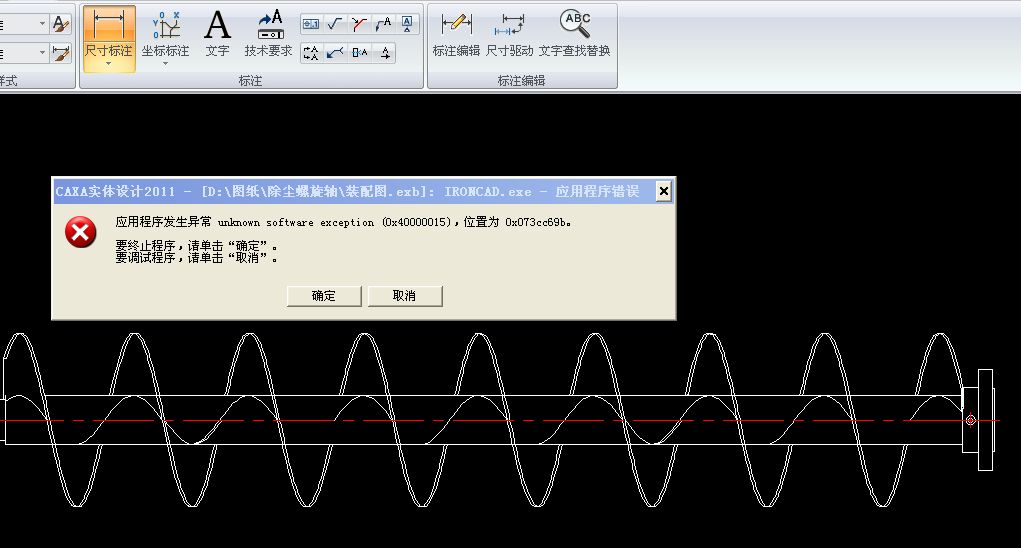
Task: Close the application error dialog
Action: 662,191
